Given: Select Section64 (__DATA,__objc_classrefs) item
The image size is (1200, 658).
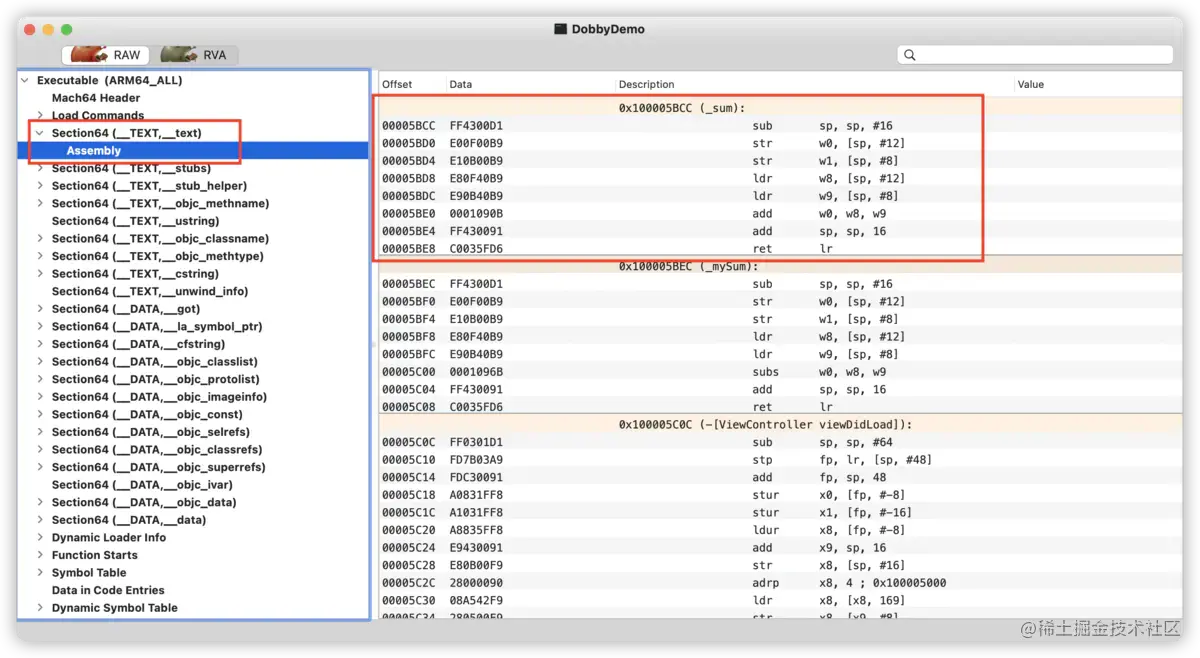Looking at the screenshot, I should point(157,450).
